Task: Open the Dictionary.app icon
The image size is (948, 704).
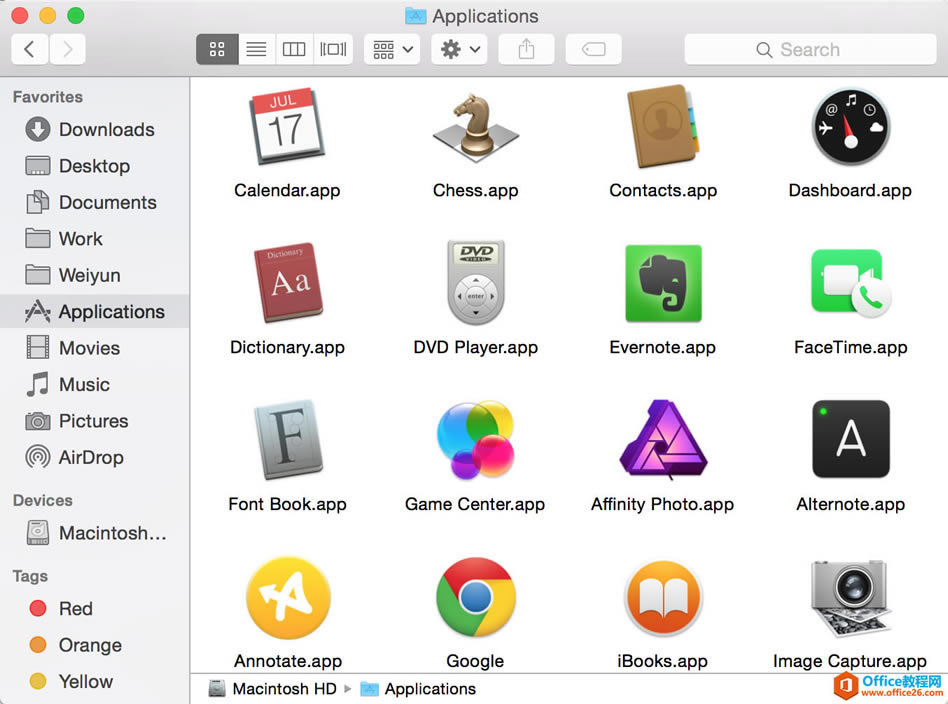Action: coord(287,283)
